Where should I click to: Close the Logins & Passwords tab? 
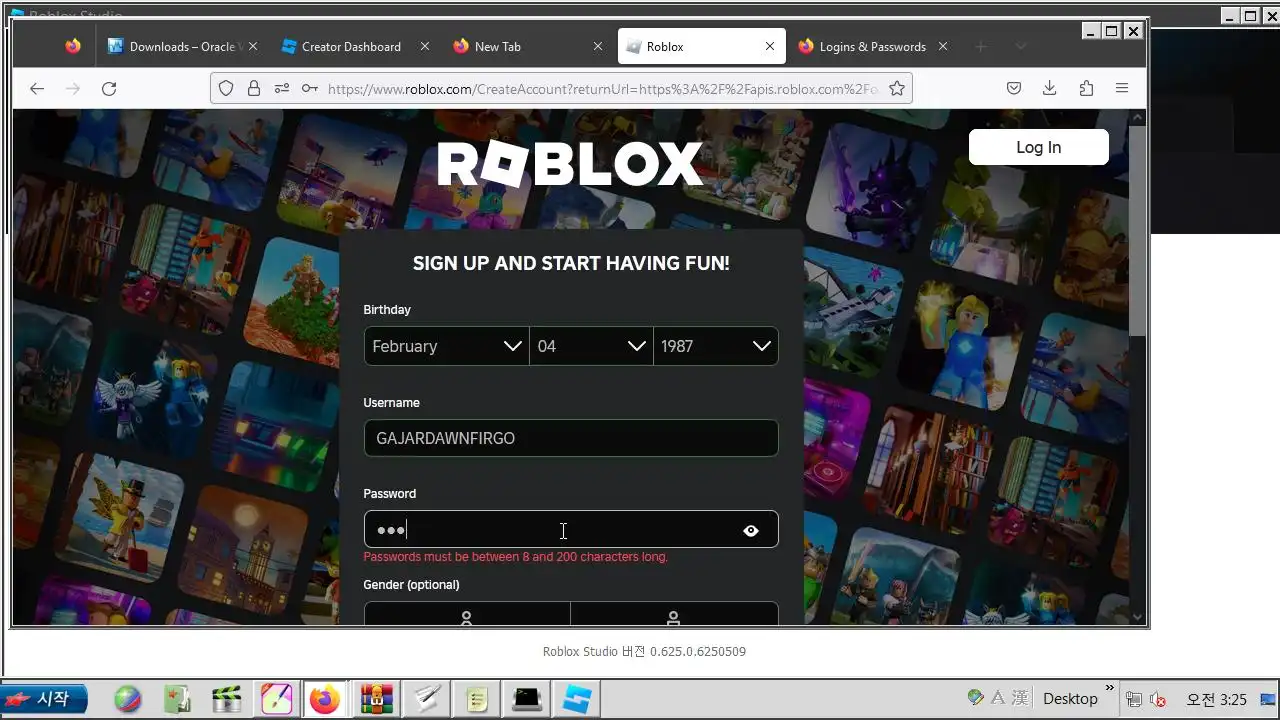tap(943, 46)
